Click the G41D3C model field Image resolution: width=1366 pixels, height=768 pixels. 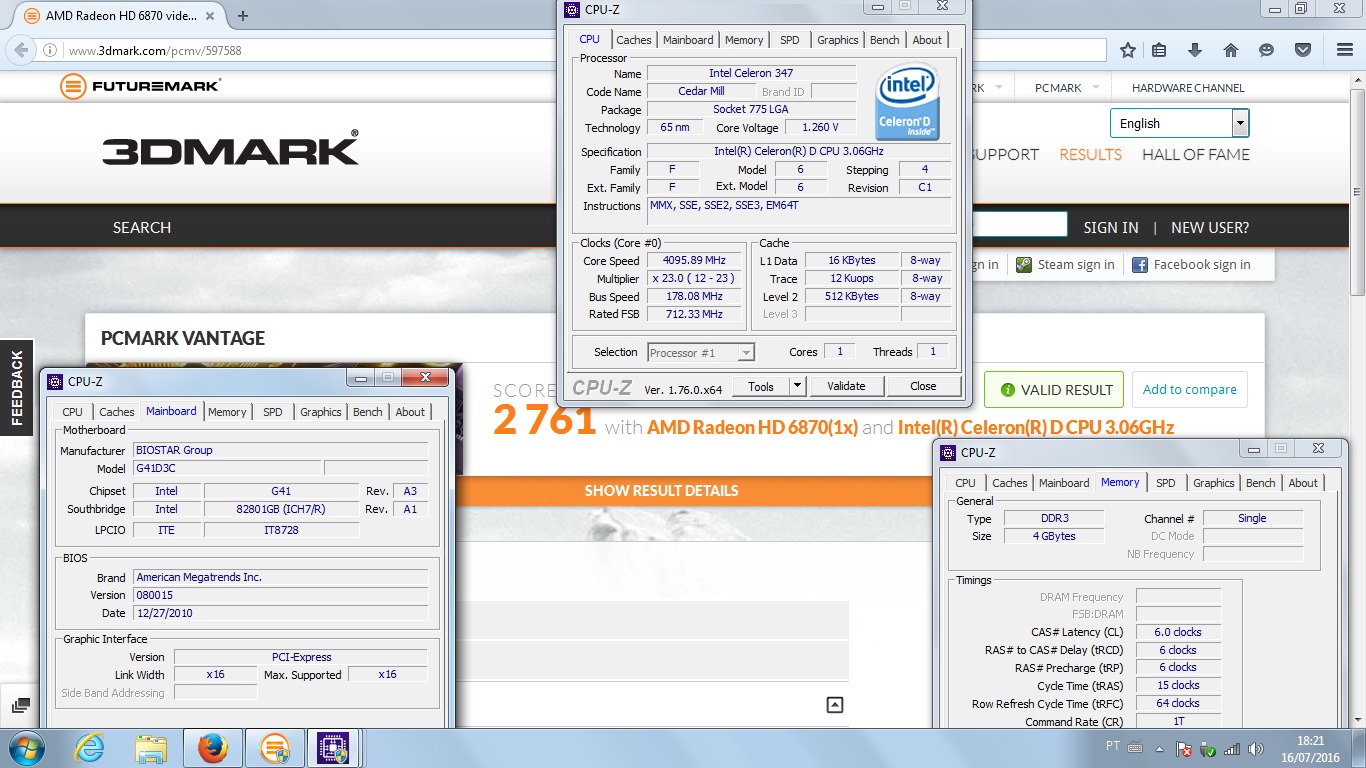point(227,468)
